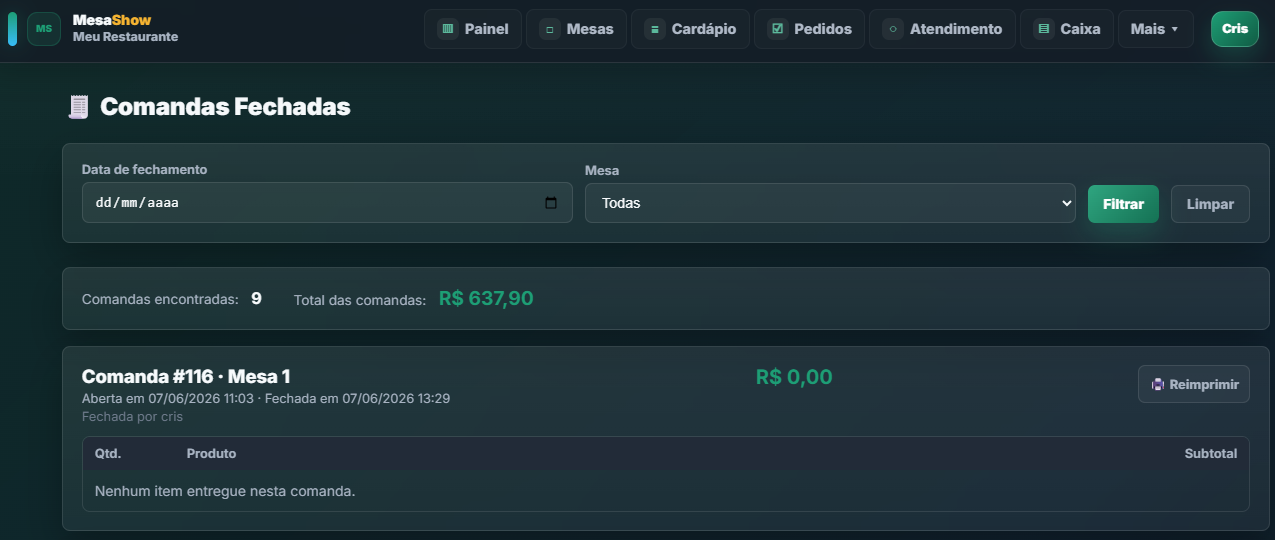Click the MS logo badge
1275x540 pixels.
click(x=44, y=29)
